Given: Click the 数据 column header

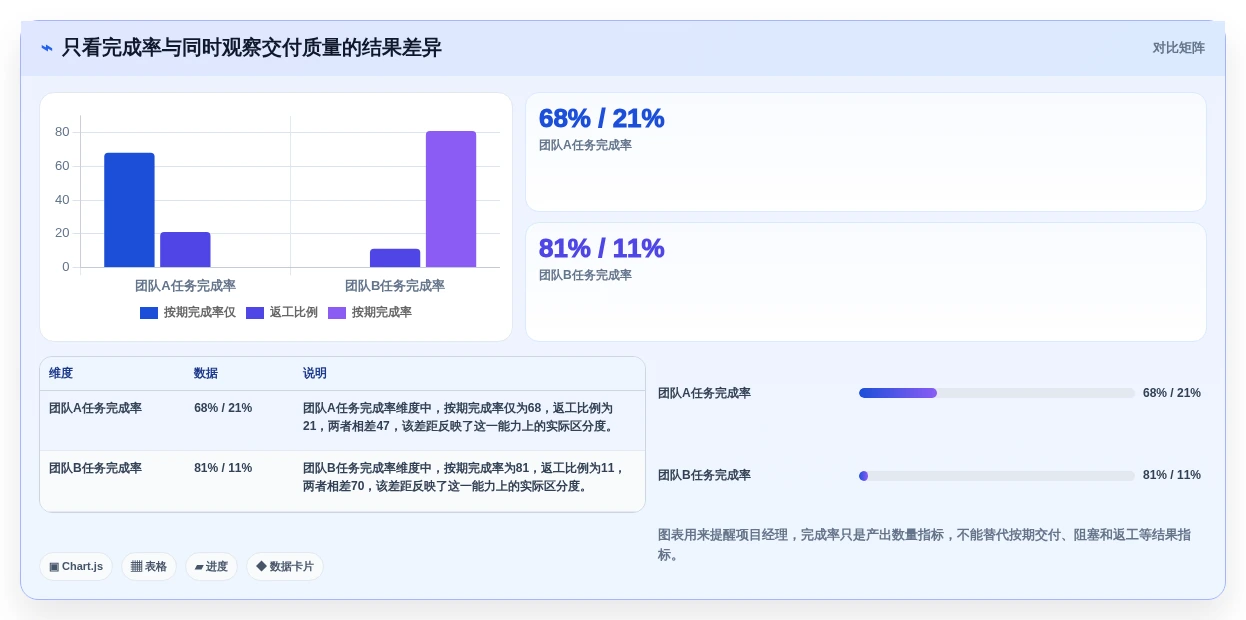Looking at the screenshot, I should pos(206,373).
